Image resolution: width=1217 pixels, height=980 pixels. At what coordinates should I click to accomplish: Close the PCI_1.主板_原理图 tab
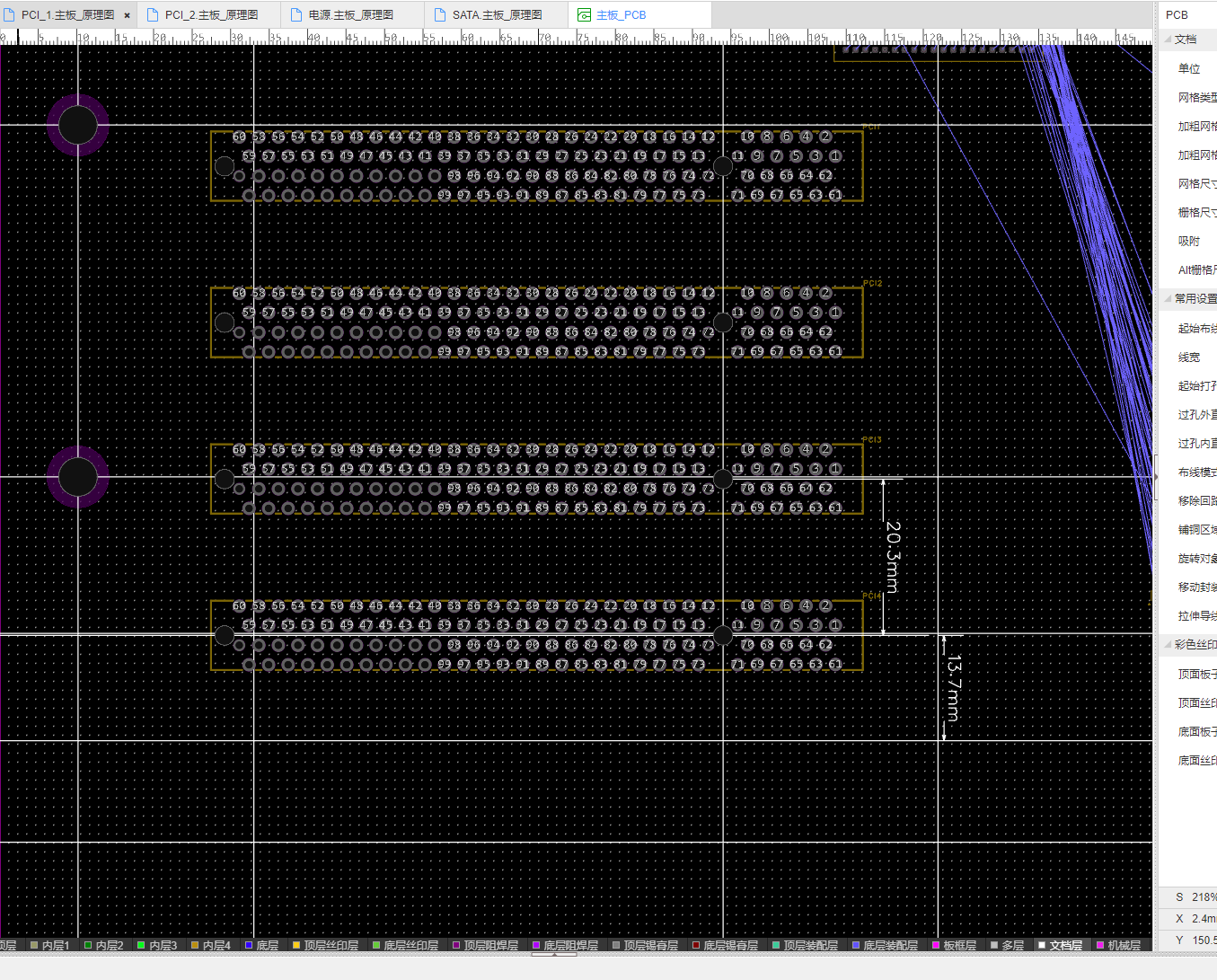127,15
